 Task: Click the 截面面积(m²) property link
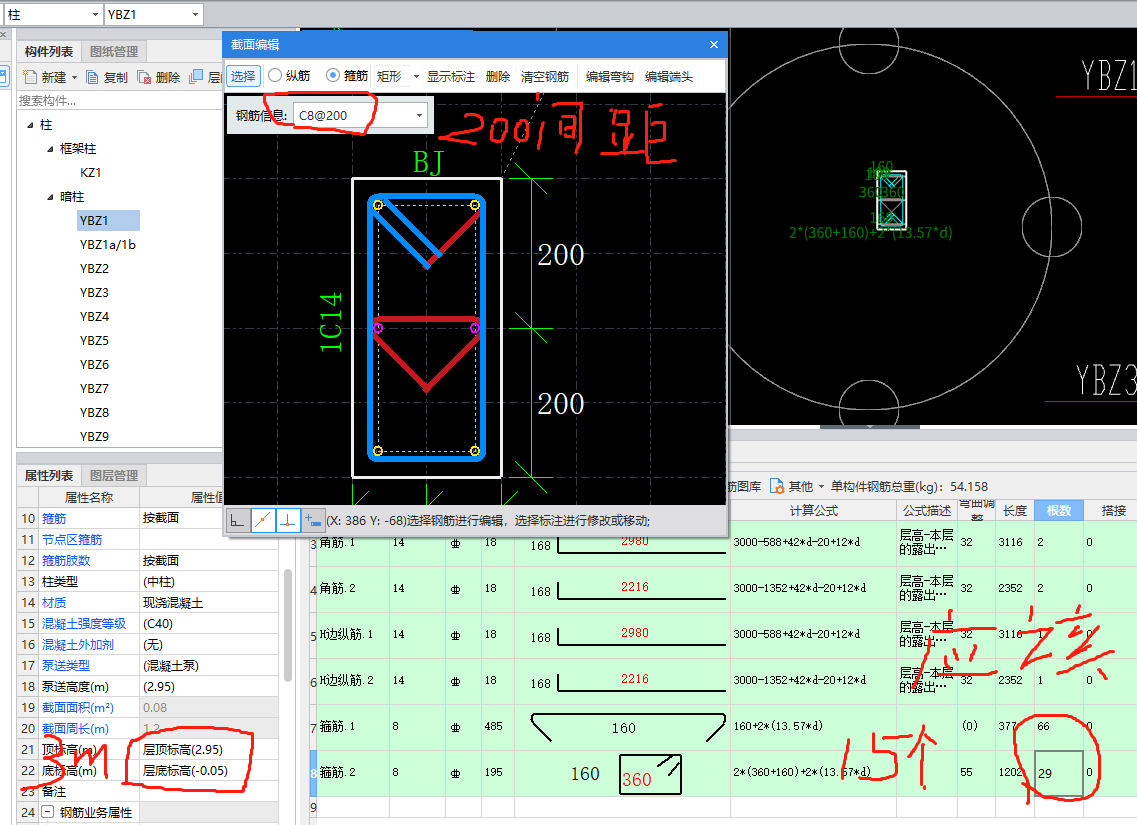tap(78, 708)
